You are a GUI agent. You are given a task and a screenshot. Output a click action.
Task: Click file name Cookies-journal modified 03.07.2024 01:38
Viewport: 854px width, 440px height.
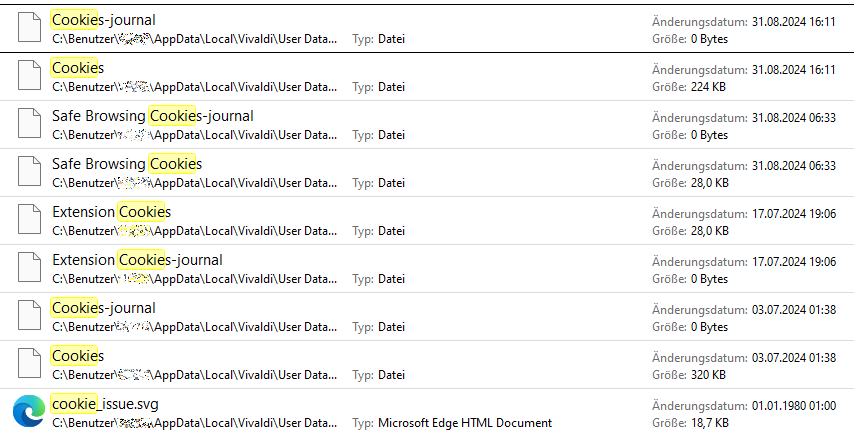coord(104,308)
